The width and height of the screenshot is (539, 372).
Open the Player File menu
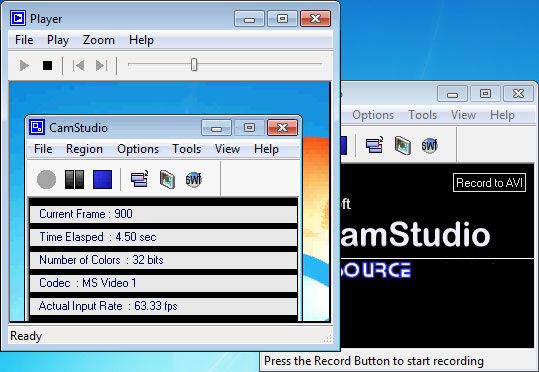pyautogui.click(x=24, y=40)
